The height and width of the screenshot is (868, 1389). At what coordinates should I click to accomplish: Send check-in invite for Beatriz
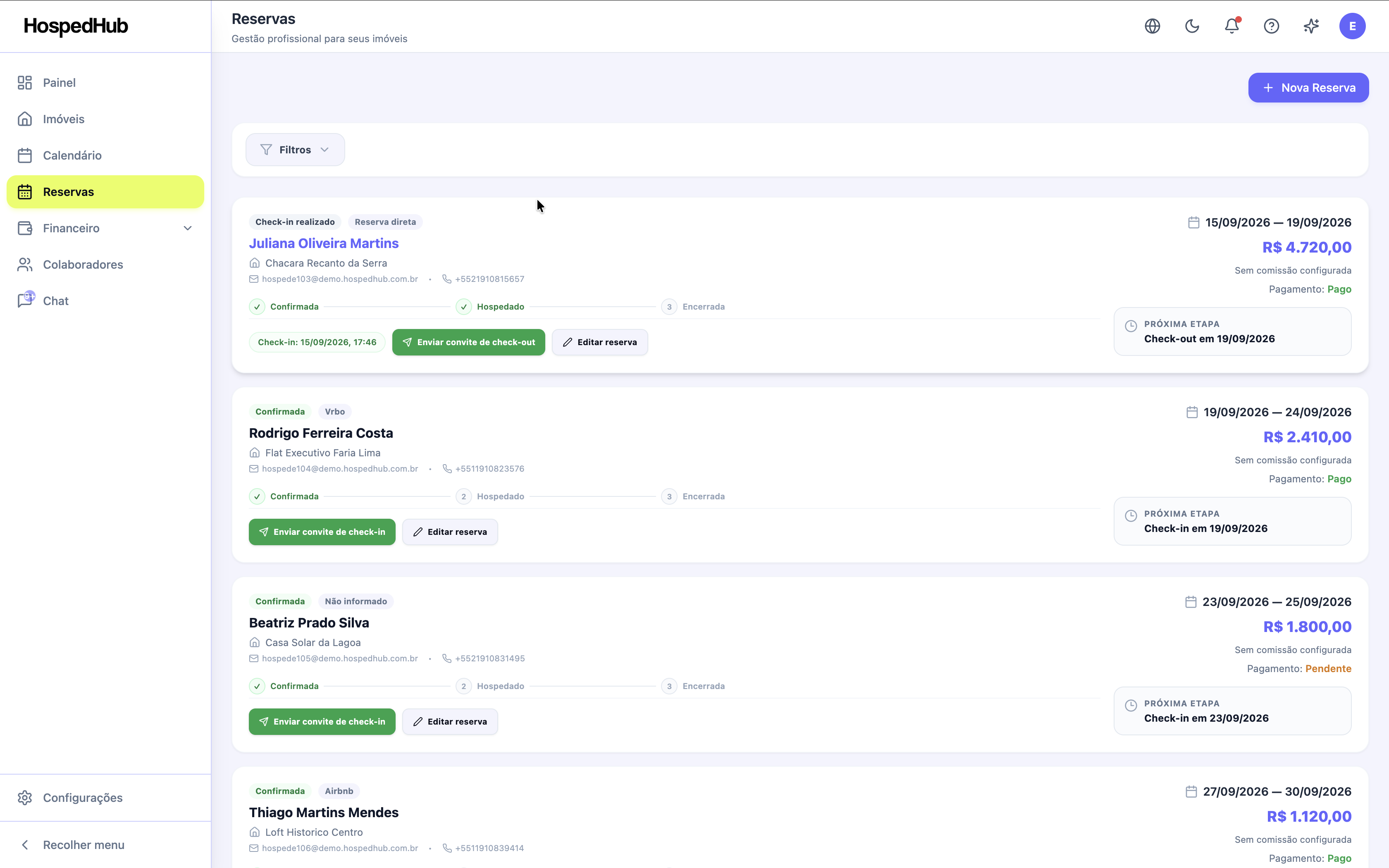click(x=322, y=722)
